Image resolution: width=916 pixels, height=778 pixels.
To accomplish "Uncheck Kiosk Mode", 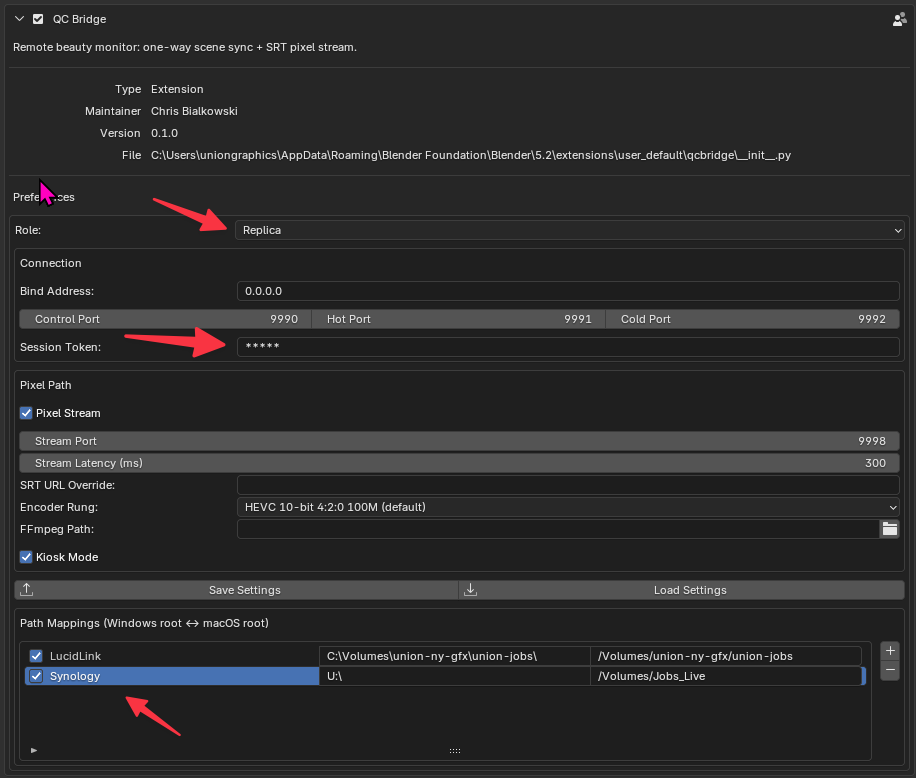I will [x=26, y=557].
